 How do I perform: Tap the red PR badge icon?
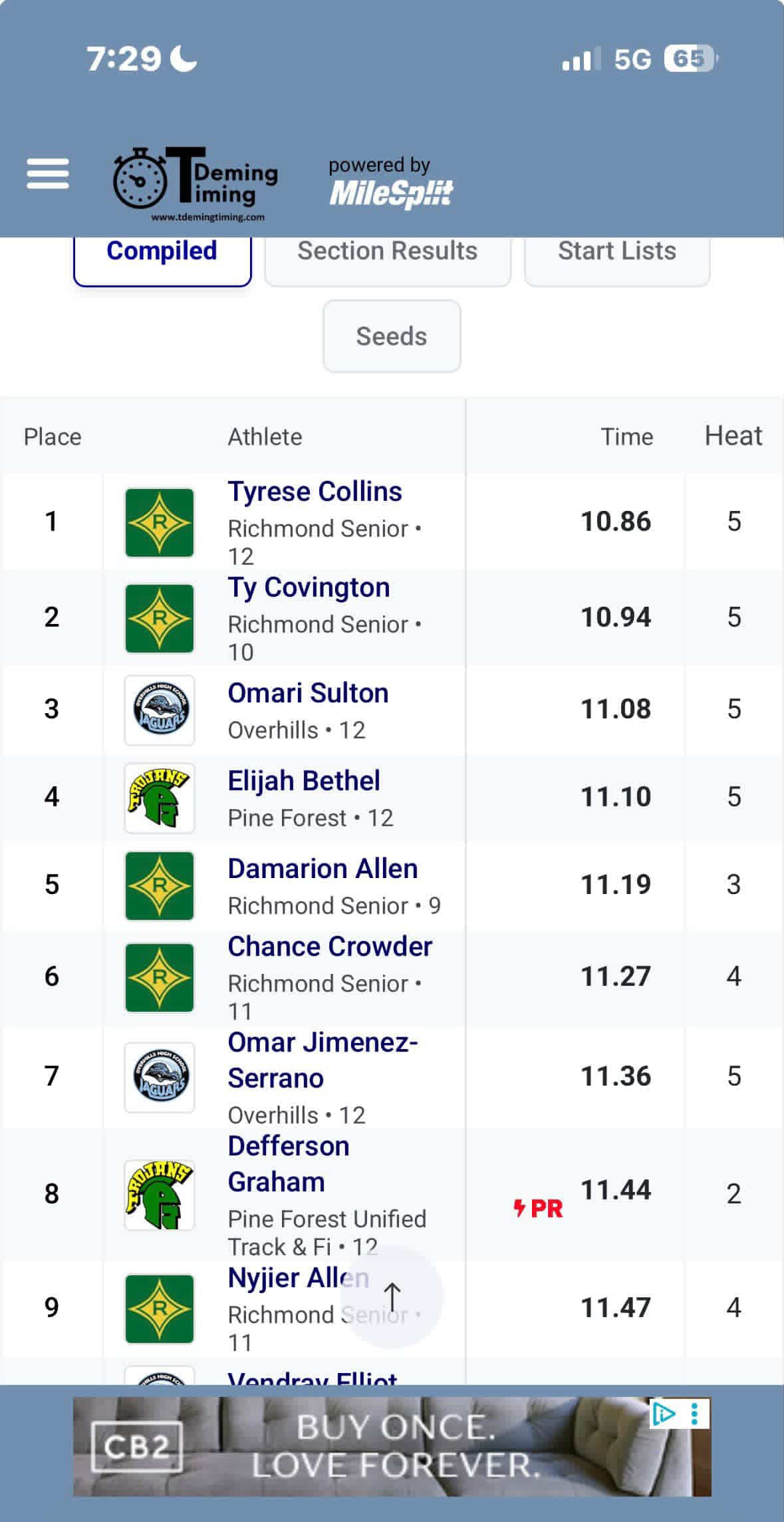539,1207
